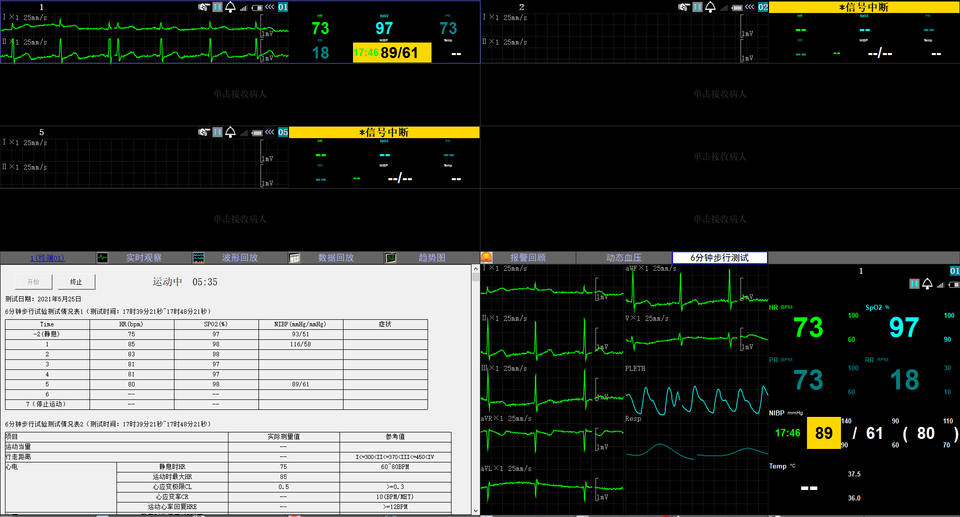960x517 pixels.
Task: Click the data playback table icon
Action: (294, 258)
